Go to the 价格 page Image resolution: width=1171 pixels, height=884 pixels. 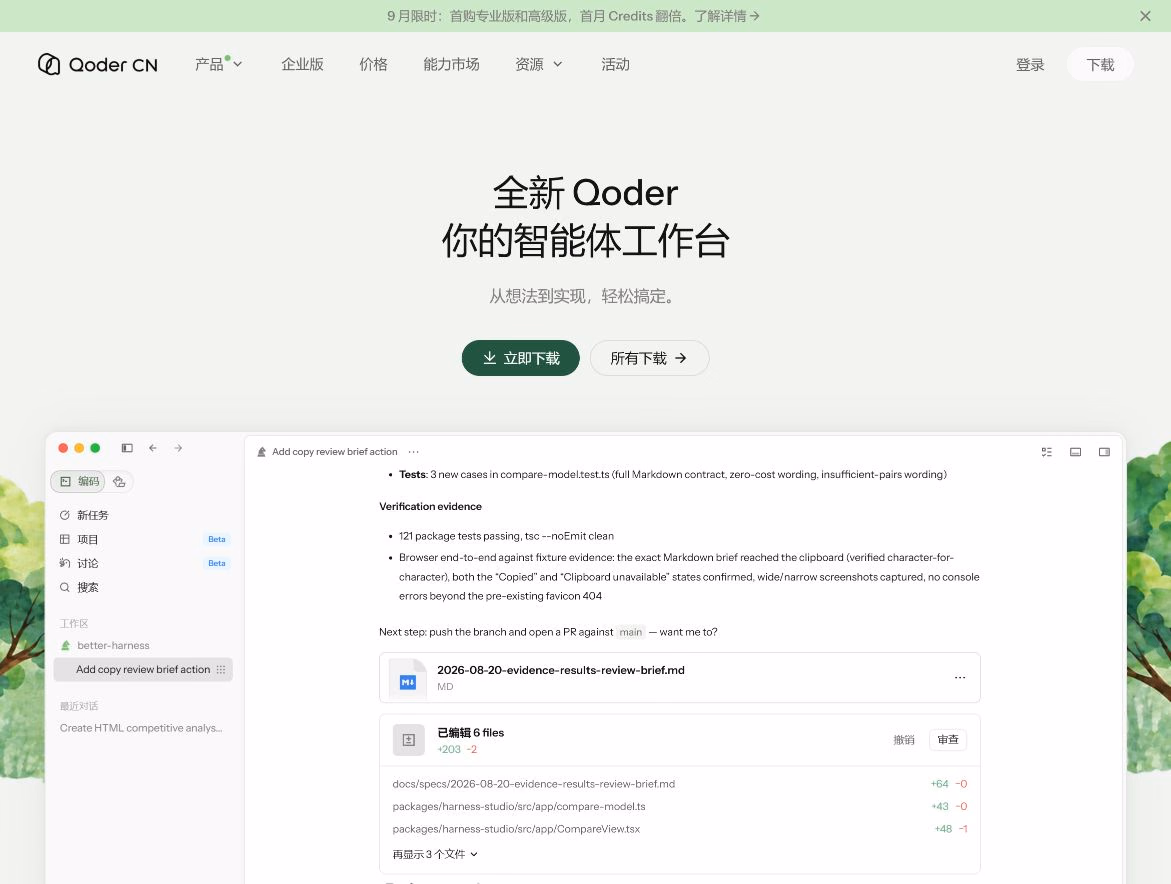373,64
